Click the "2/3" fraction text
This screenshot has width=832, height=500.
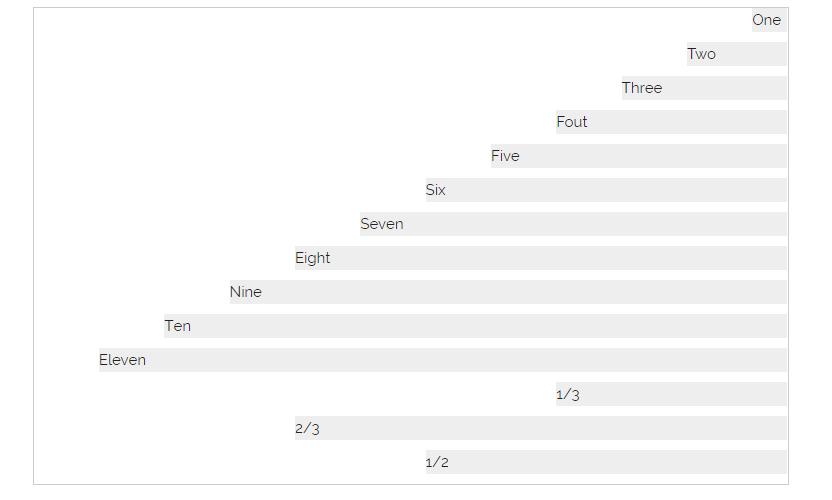click(307, 429)
